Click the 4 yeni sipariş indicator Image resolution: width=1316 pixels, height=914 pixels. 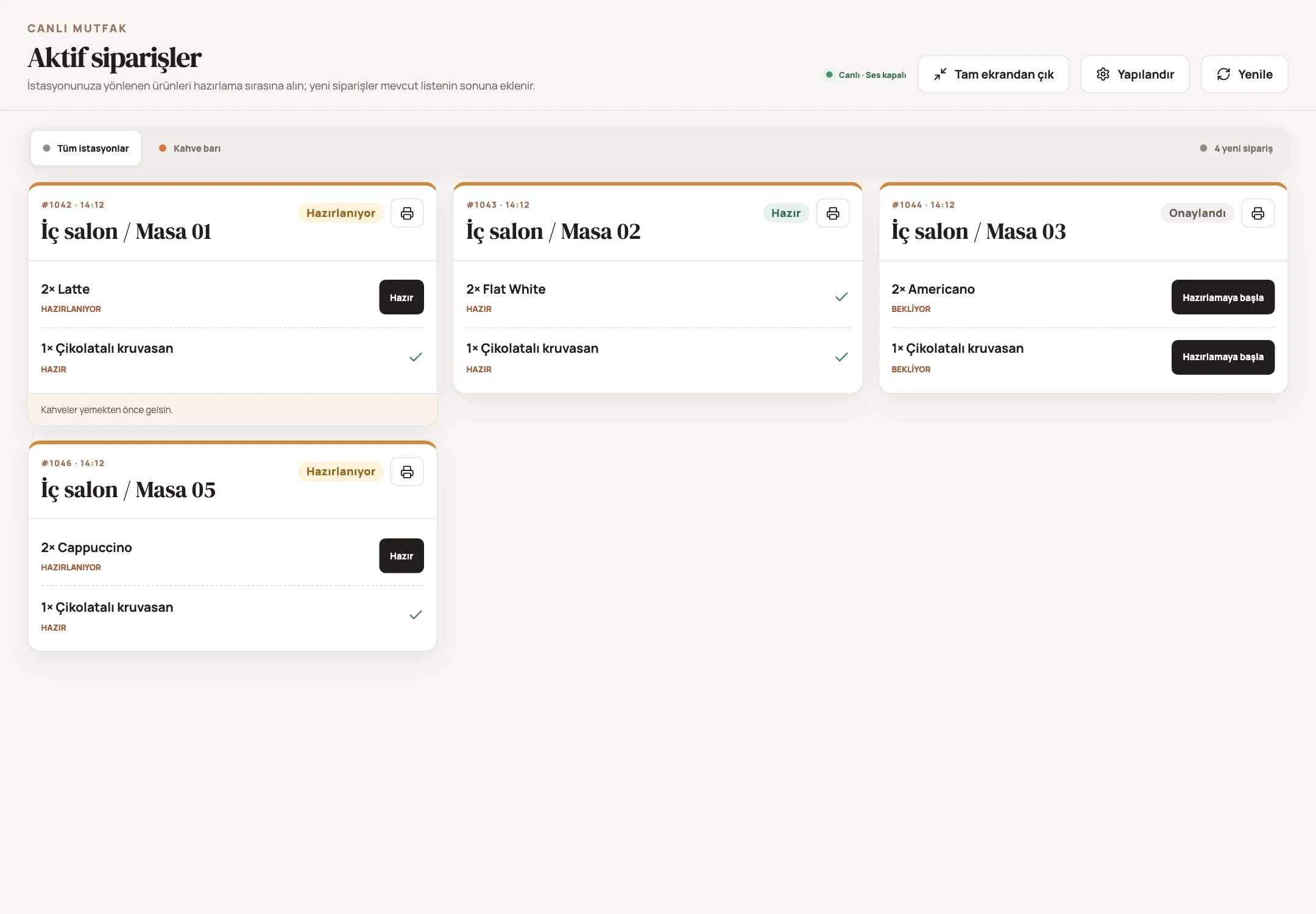pos(1236,148)
